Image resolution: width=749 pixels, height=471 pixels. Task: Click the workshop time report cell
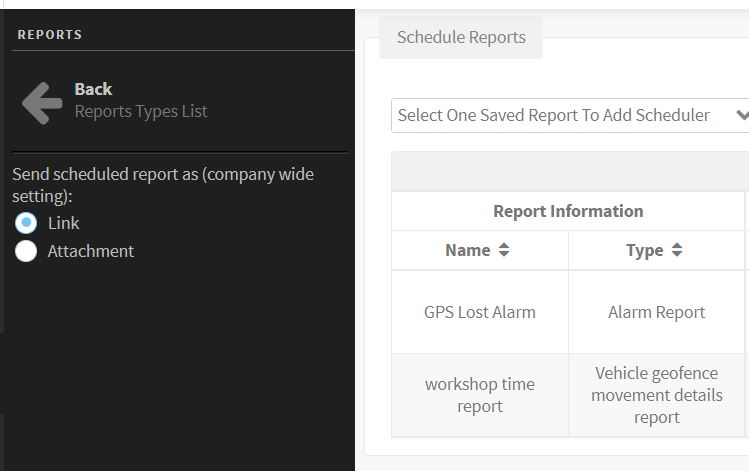coord(480,395)
